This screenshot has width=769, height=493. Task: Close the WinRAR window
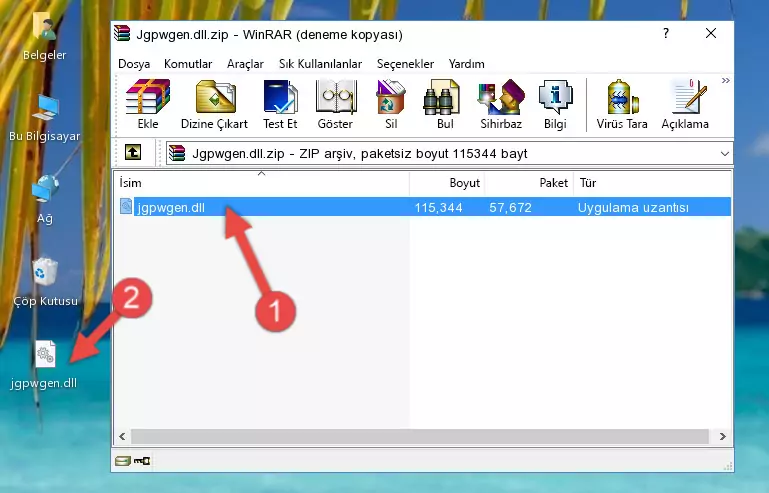(711, 33)
